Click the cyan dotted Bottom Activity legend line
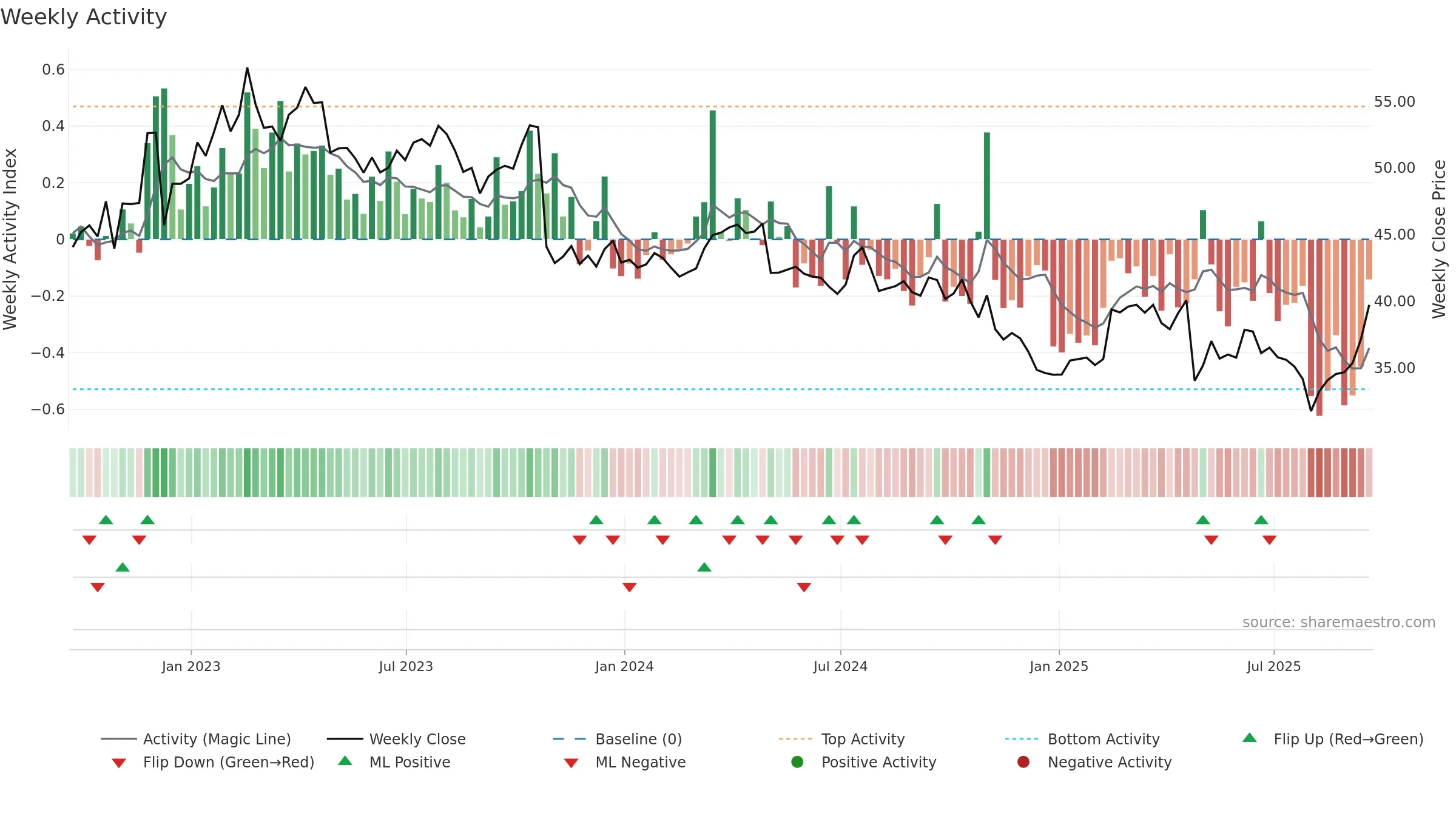This screenshot has width=1456, height=819. click(1022, 739)
